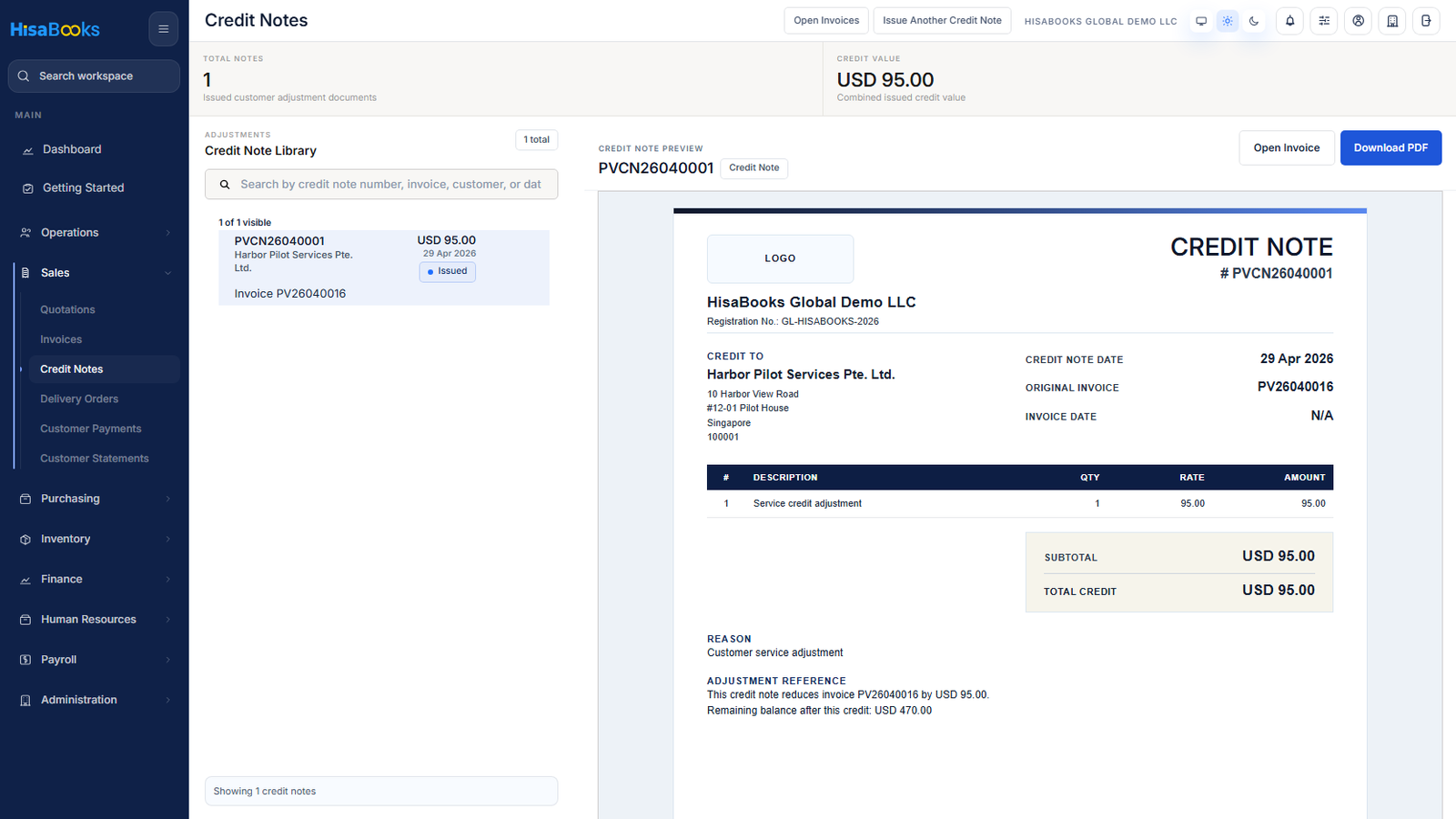
Task: Go to Delivery Orders under Sales
Action: pyautogui.click(x=79, y=399)
